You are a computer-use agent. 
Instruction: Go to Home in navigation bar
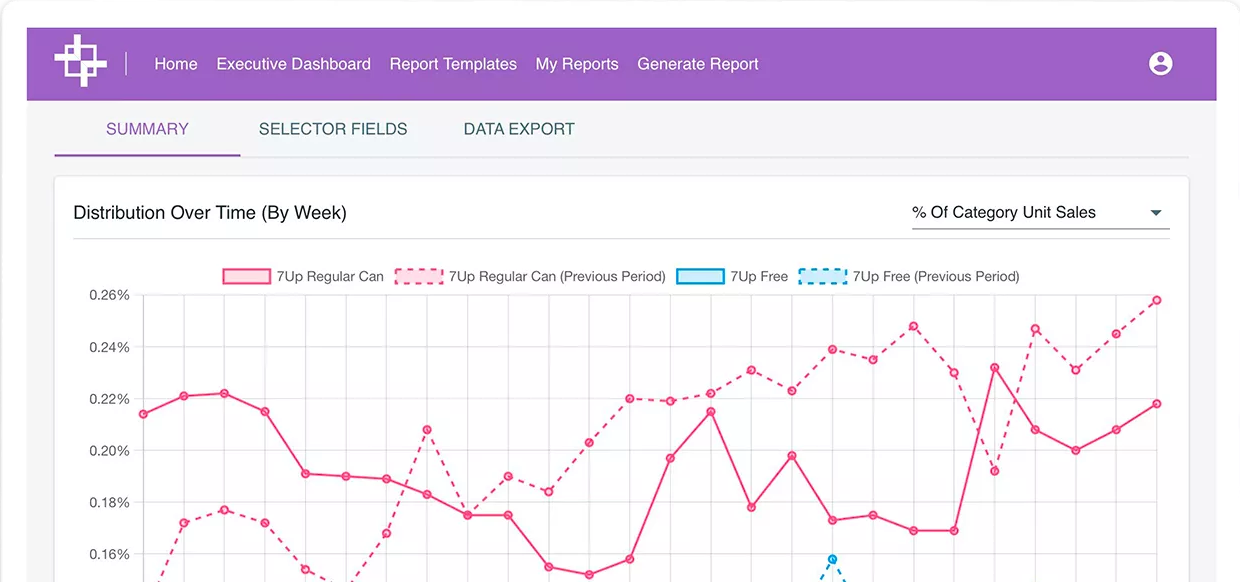pos(176,64)
